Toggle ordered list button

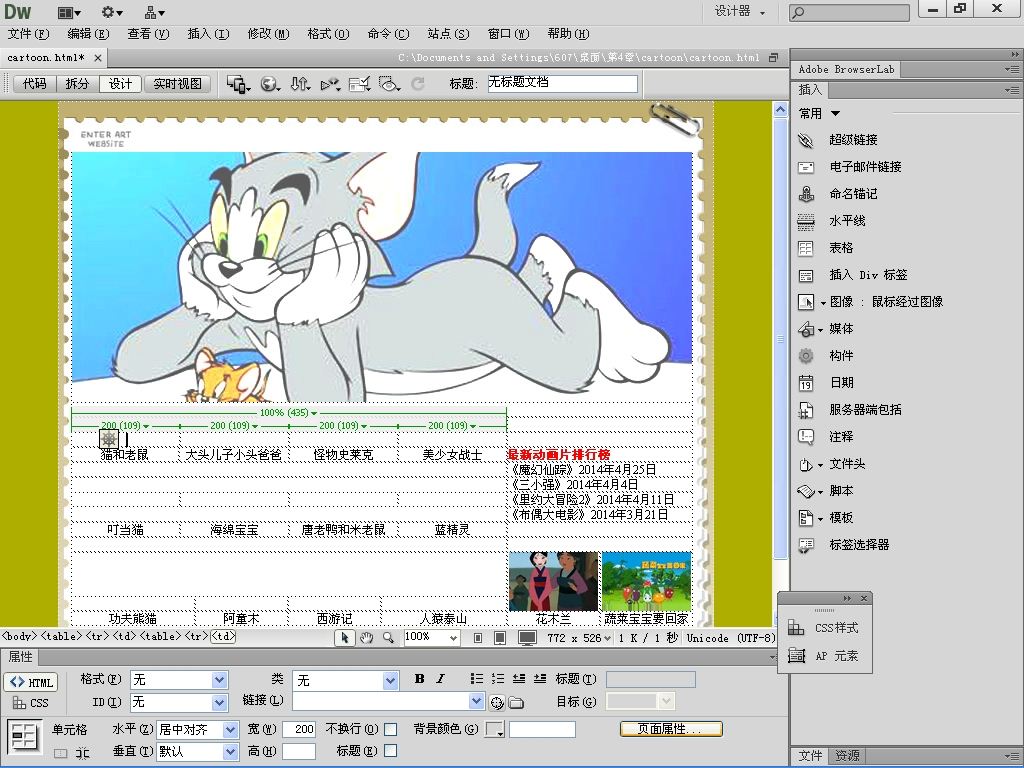498,679
